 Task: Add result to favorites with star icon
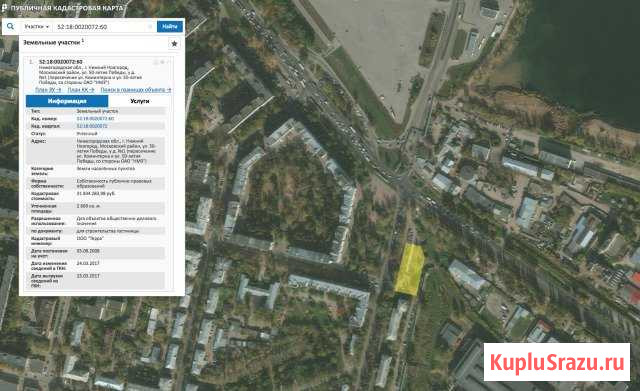pyautogui.click(x=174, y=43)
